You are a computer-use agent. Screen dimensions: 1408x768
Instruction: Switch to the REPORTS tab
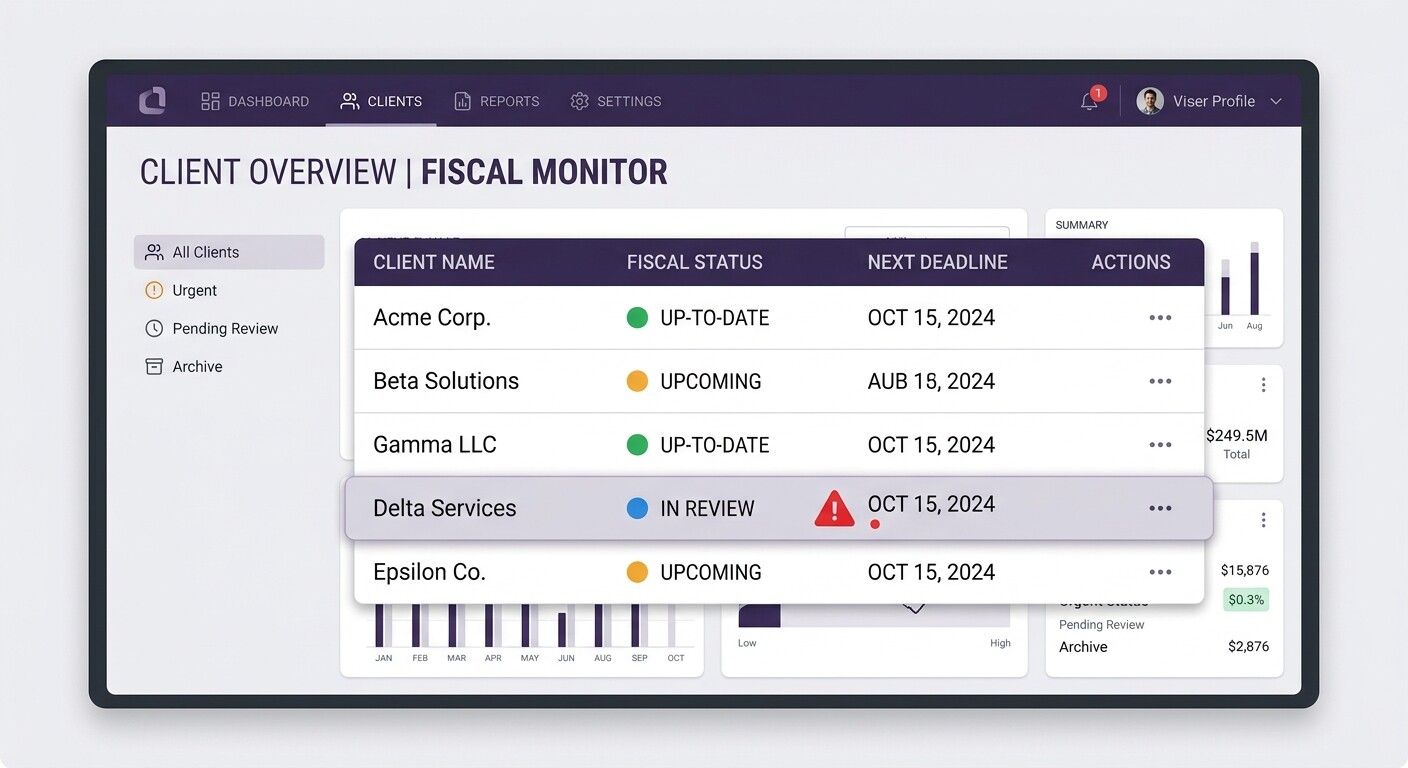[x=496, y=101]
